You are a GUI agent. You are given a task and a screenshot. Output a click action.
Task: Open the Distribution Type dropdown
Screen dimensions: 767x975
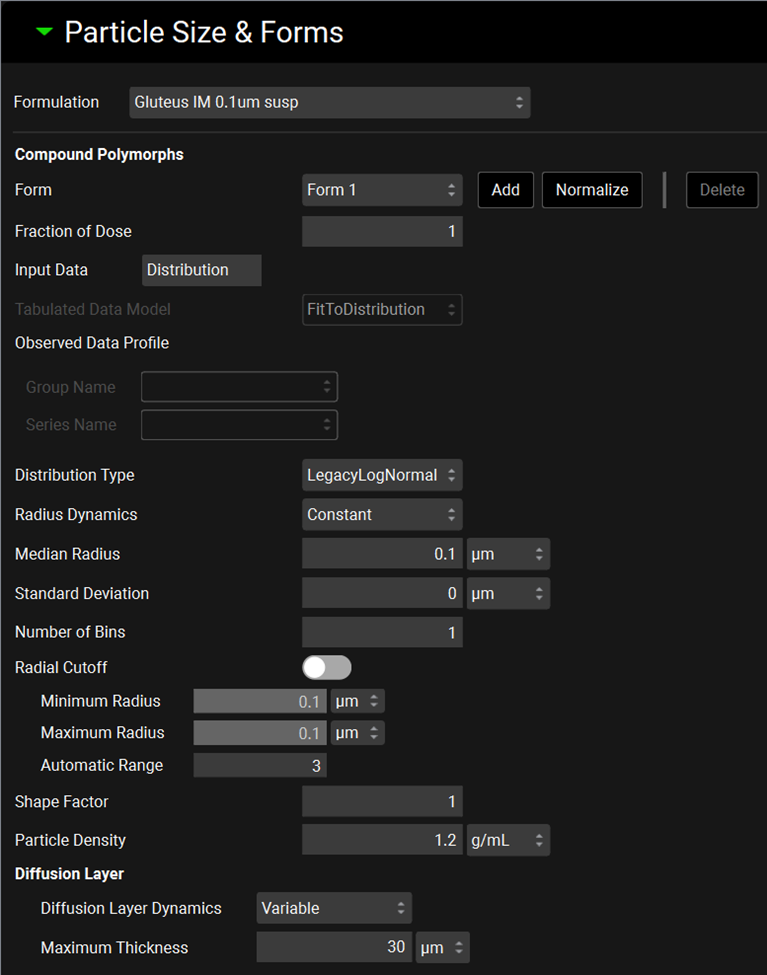[382, 475]
